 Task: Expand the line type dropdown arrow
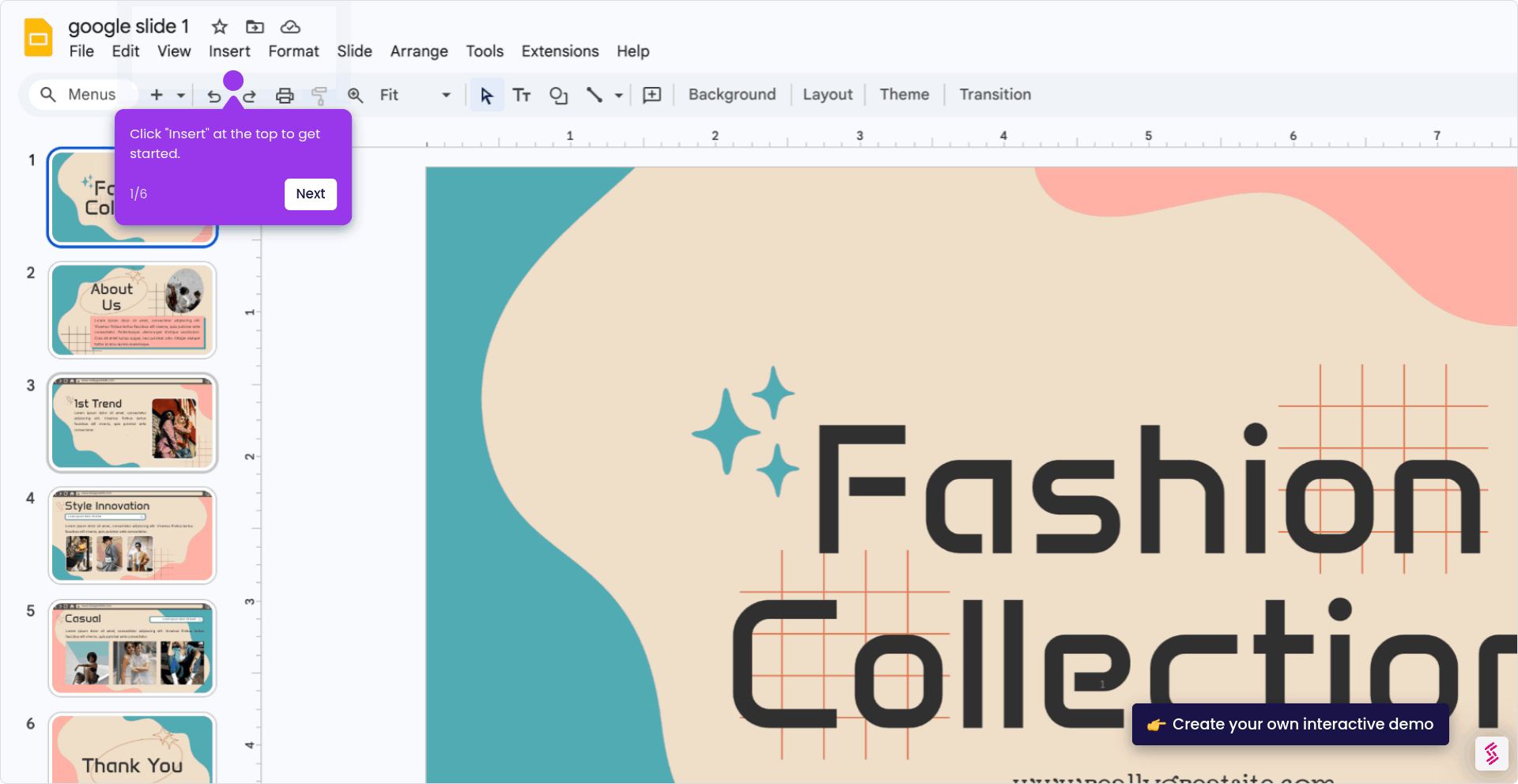619,95
